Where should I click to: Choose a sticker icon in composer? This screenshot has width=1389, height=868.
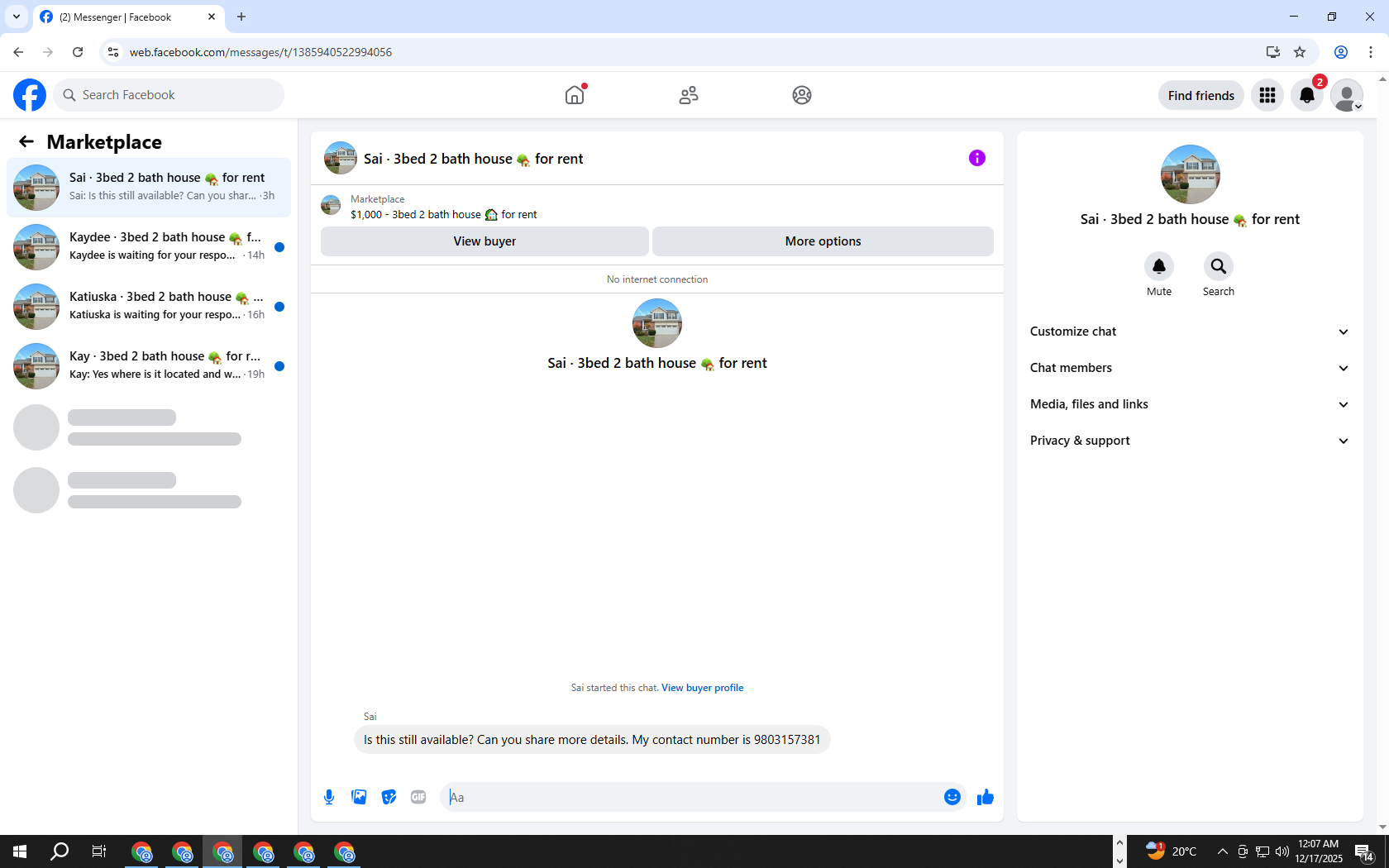(389, 797)
